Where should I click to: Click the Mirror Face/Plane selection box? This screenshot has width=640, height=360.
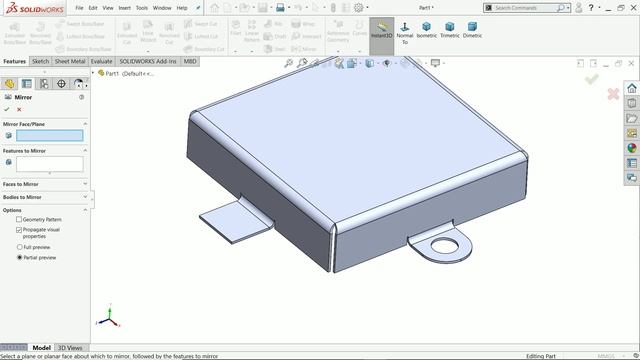coord(49,136)
